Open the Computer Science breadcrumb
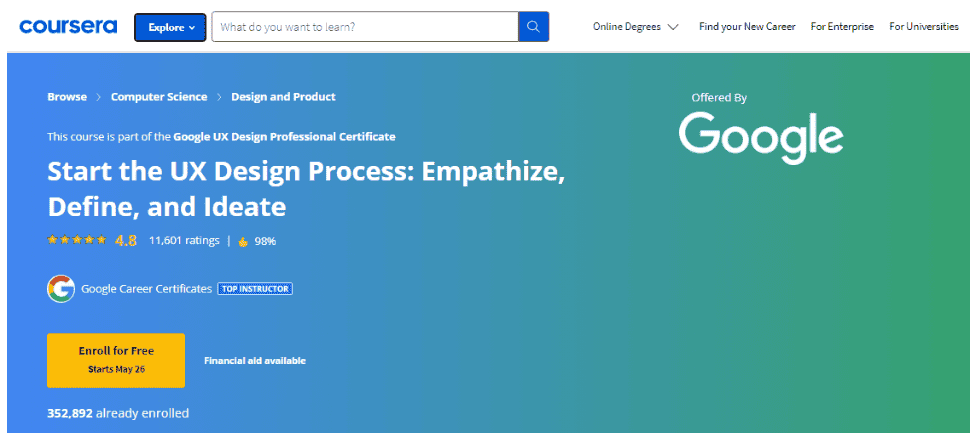 point(159,96)
